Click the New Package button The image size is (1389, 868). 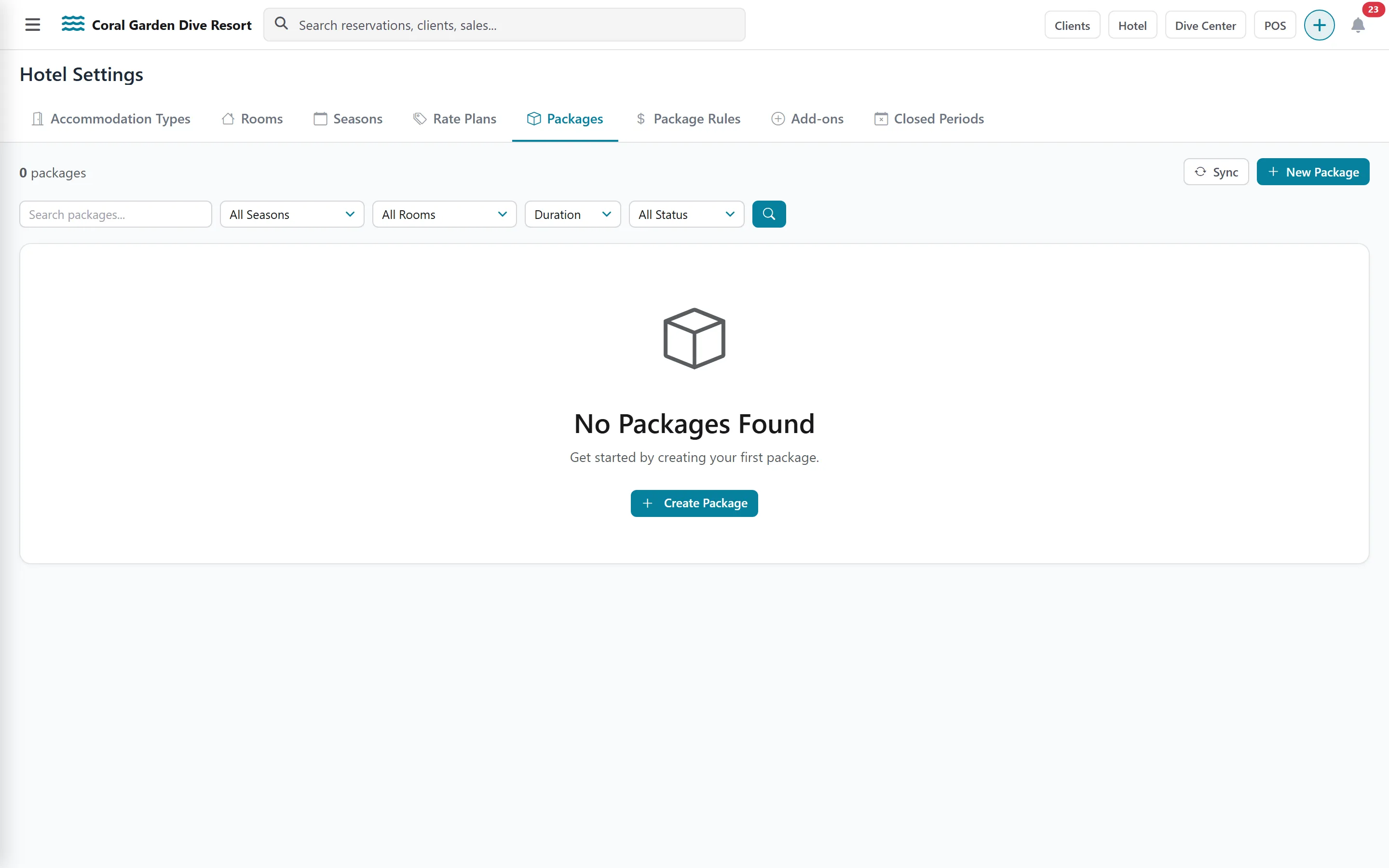pyautogui.click(x=1313, y=172)
